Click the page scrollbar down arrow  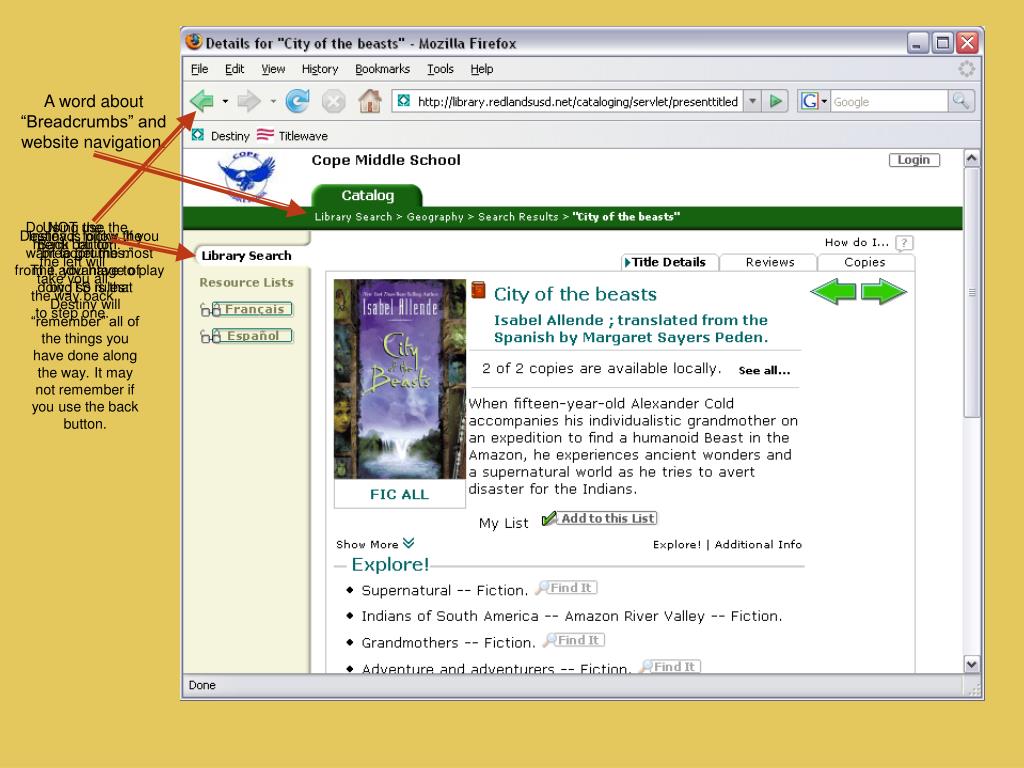[972, 664]
